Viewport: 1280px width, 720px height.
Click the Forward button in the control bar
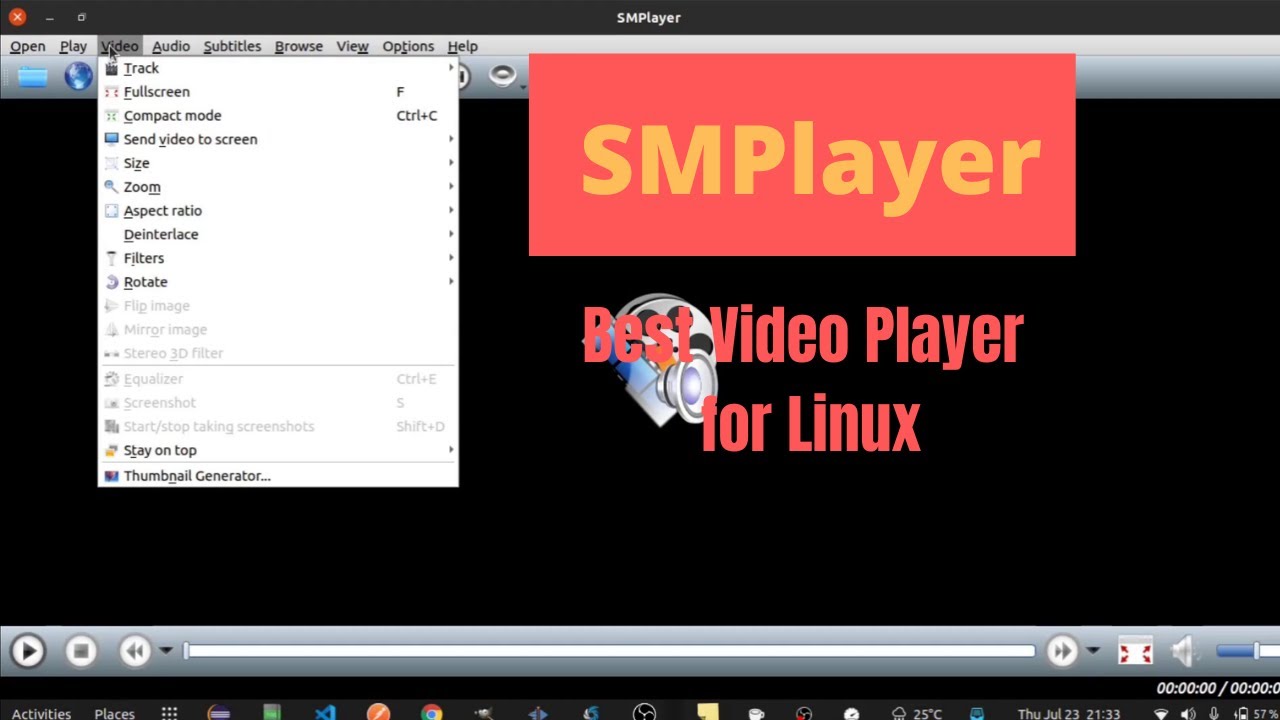(x=1062, y=652)
